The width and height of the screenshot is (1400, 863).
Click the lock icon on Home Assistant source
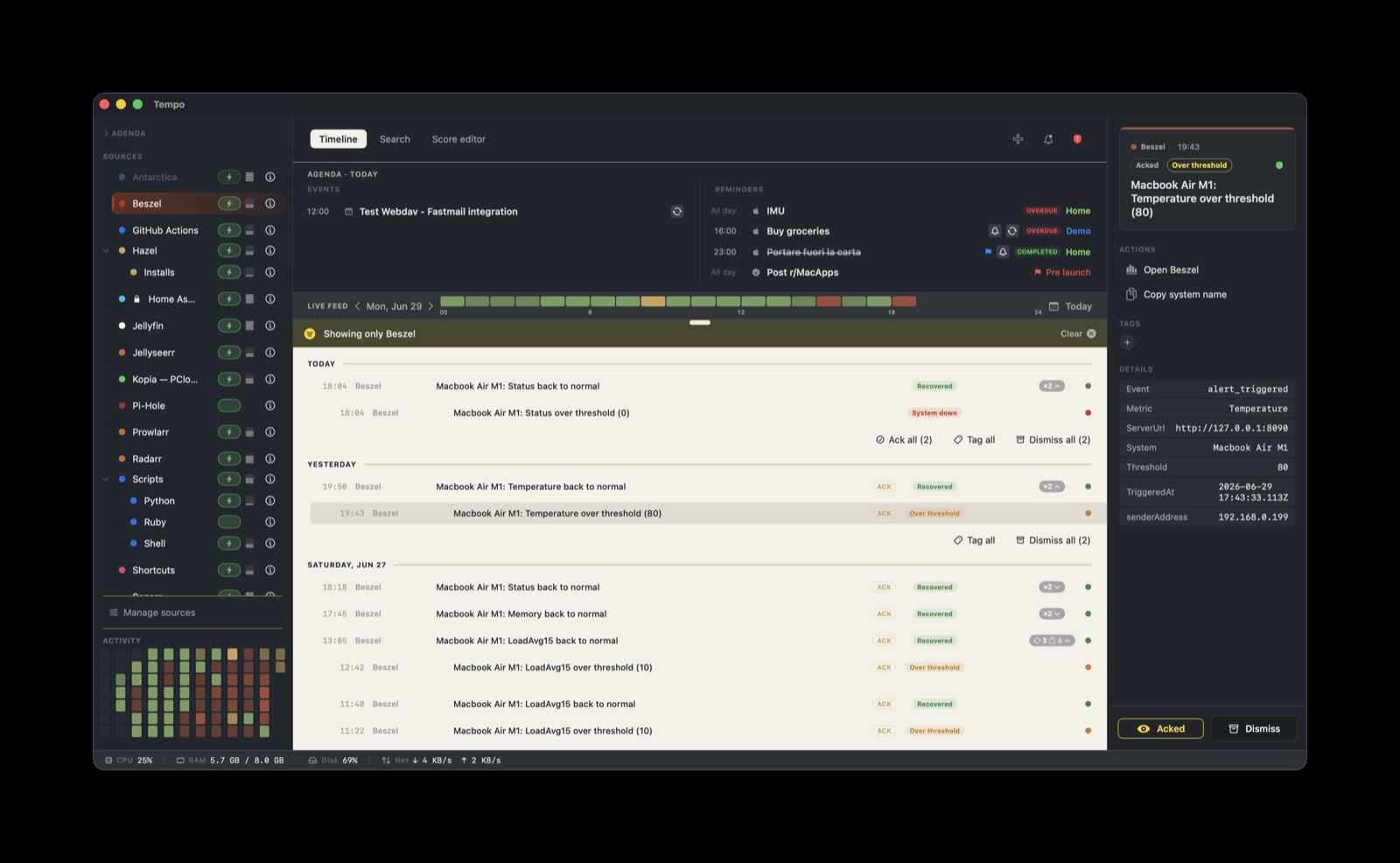(x=137, y=299)
